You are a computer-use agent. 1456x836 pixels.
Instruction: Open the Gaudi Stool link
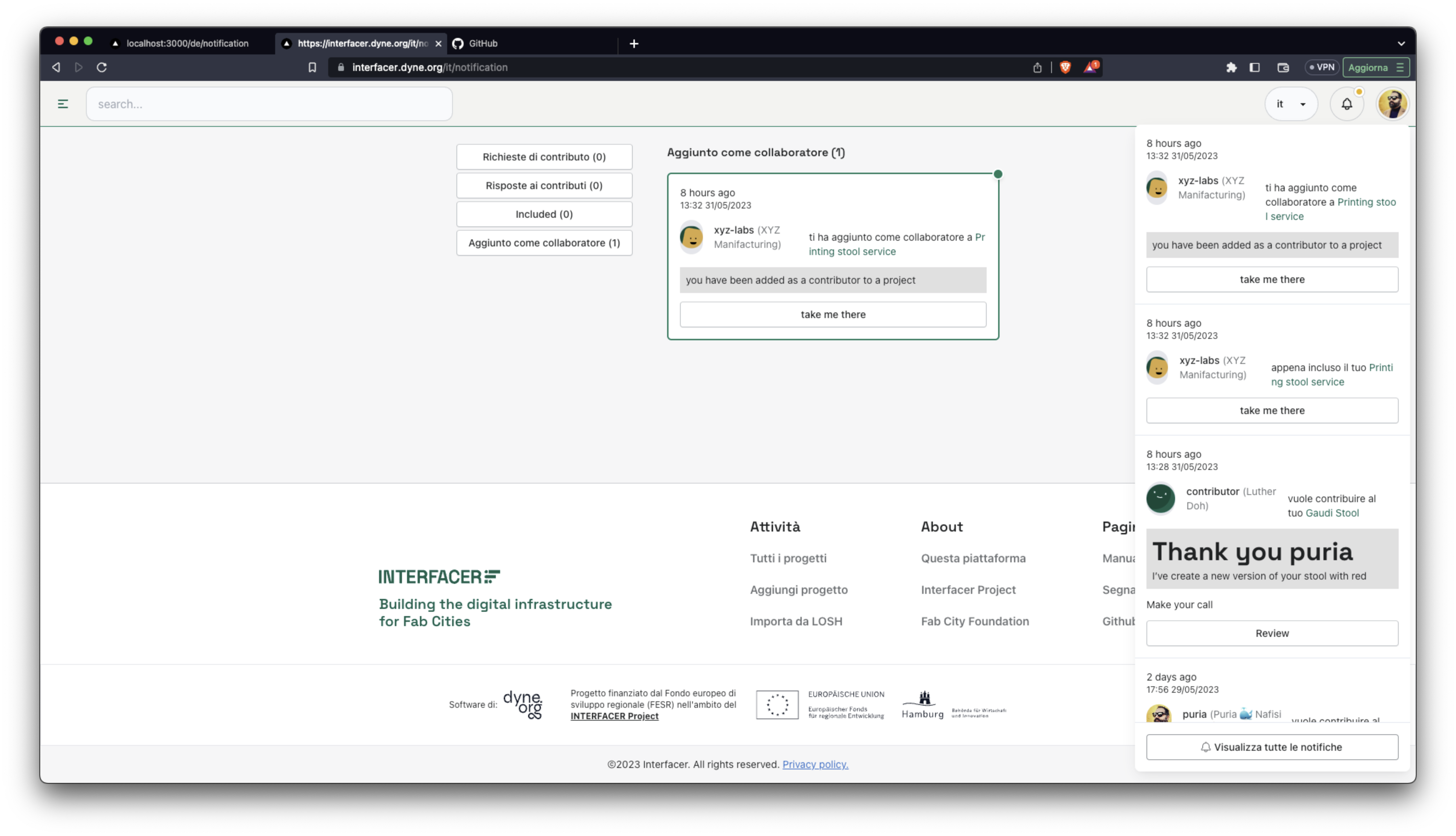point(1331,513)
